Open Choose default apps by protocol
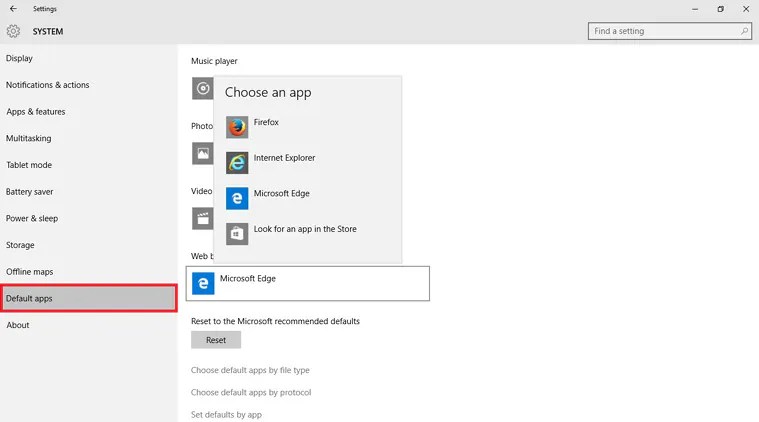 [x=251, y=392]
